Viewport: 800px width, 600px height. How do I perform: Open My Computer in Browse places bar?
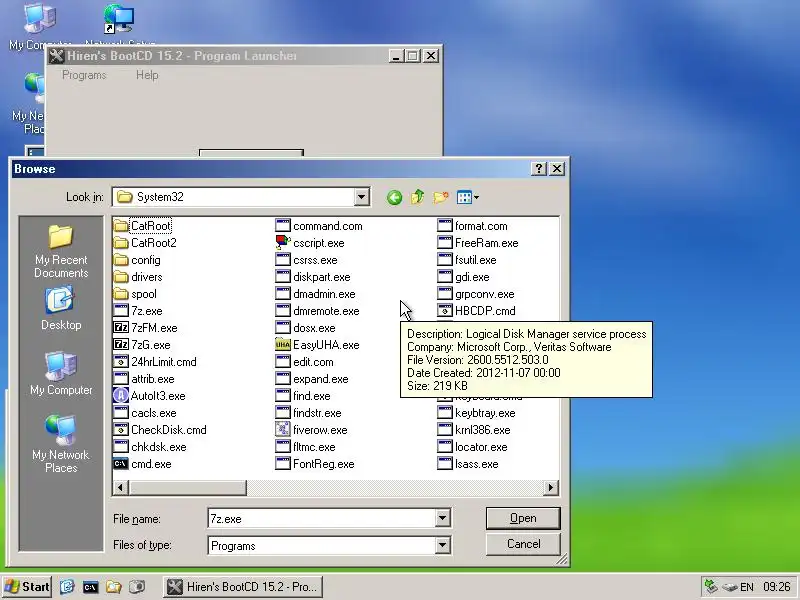(61, 373)
